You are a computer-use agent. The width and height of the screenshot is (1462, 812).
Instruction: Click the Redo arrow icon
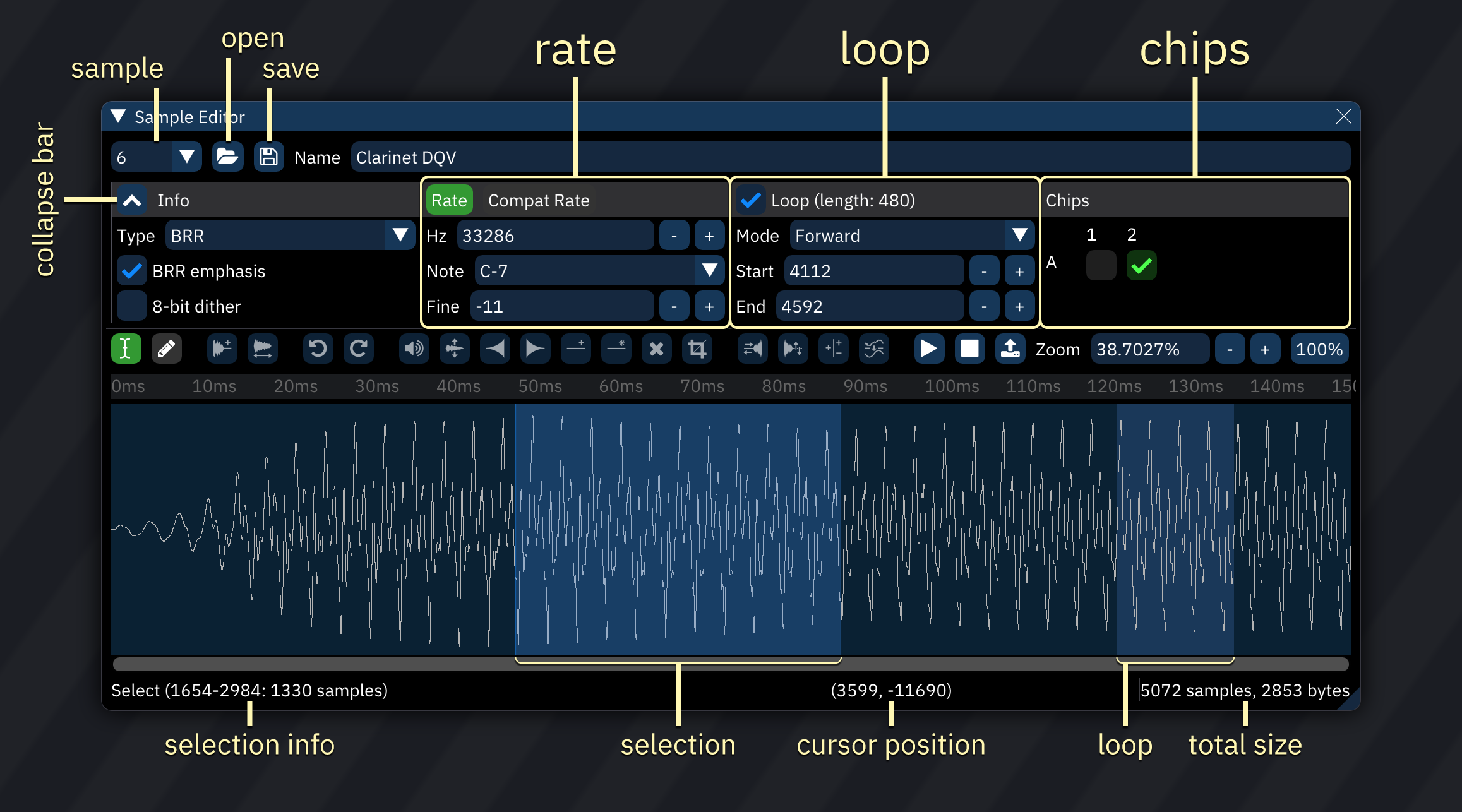click(358, 349)
